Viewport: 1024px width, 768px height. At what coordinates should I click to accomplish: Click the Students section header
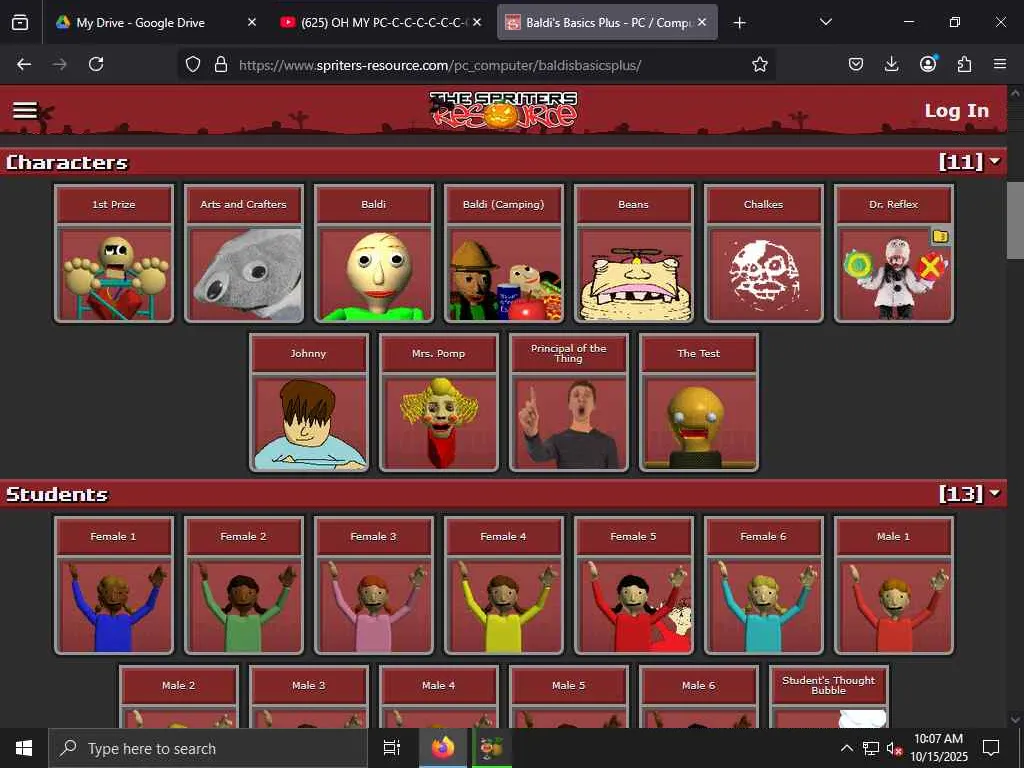(x=504, y=493)
